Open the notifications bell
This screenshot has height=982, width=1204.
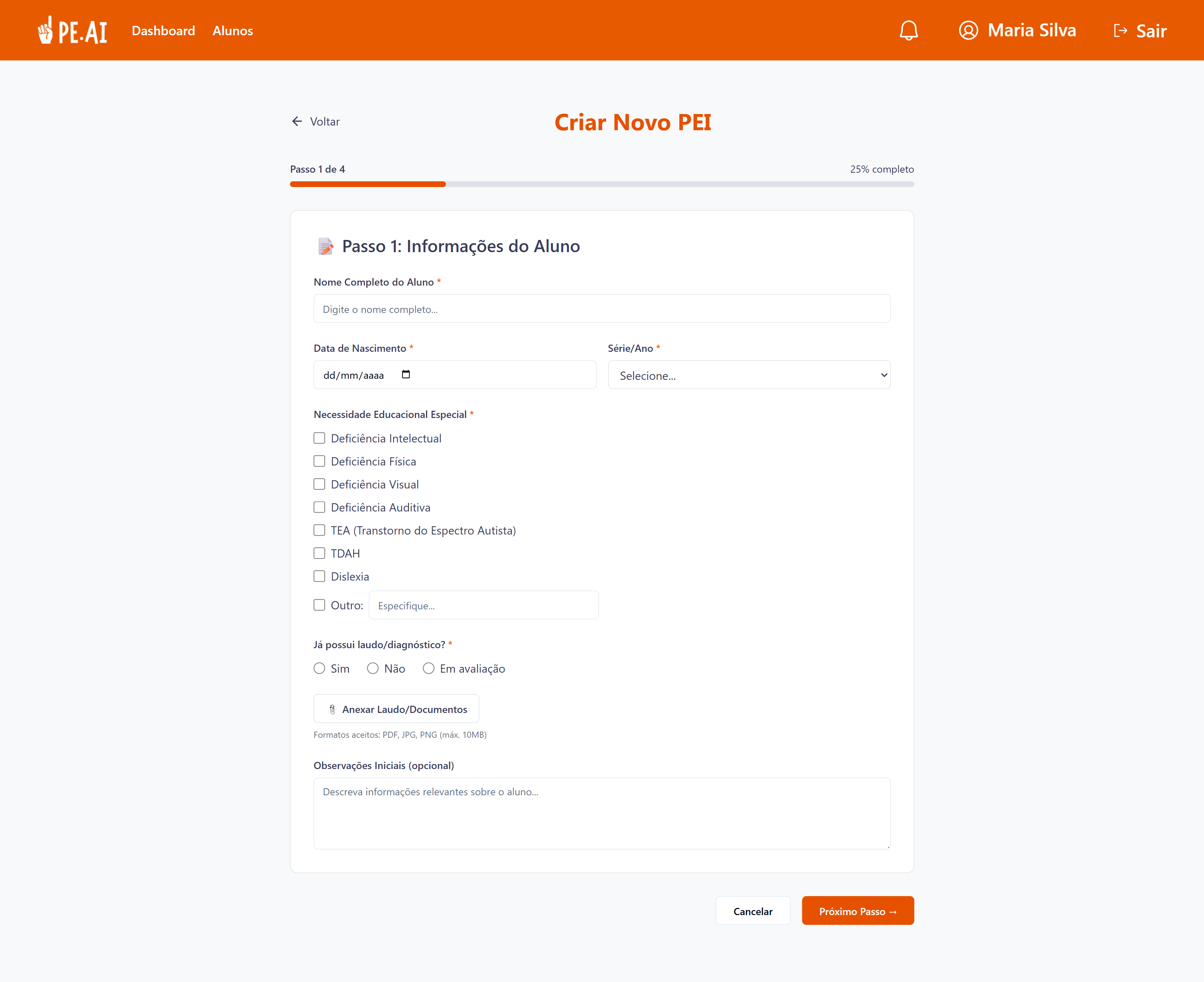908,31
